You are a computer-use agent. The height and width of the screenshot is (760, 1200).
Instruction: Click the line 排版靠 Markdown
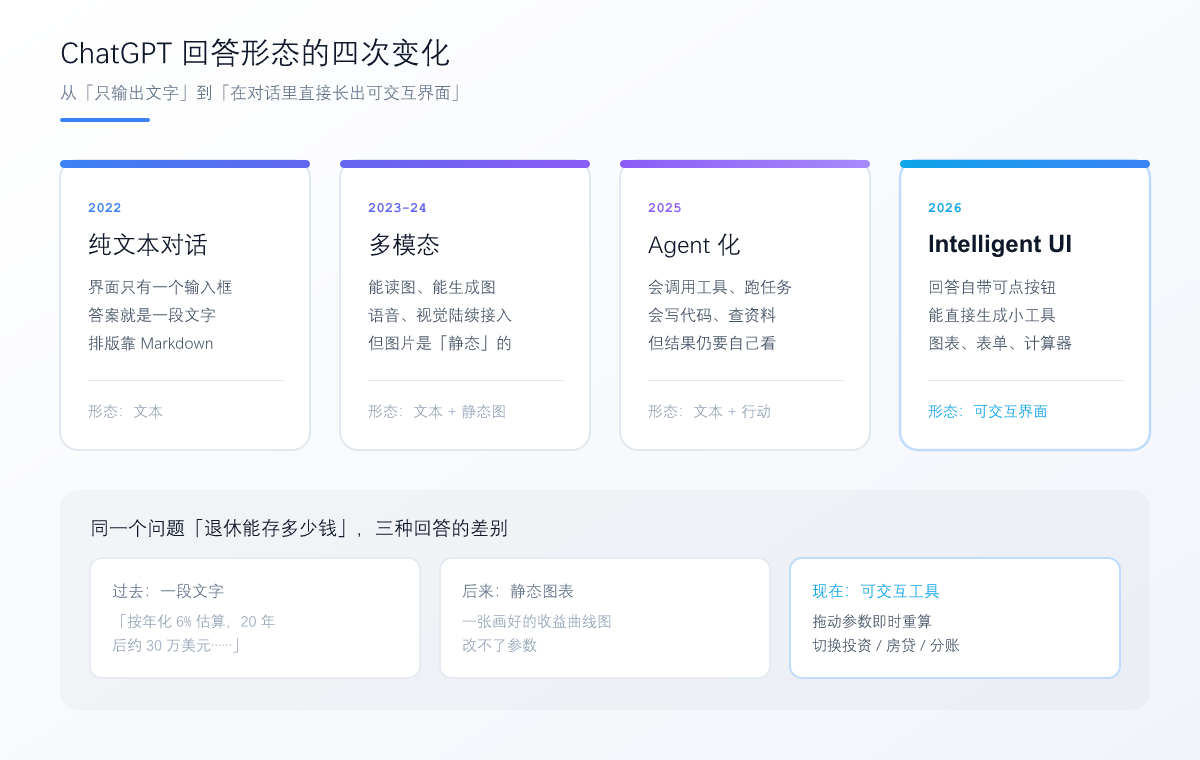click(x=151, y=343)
